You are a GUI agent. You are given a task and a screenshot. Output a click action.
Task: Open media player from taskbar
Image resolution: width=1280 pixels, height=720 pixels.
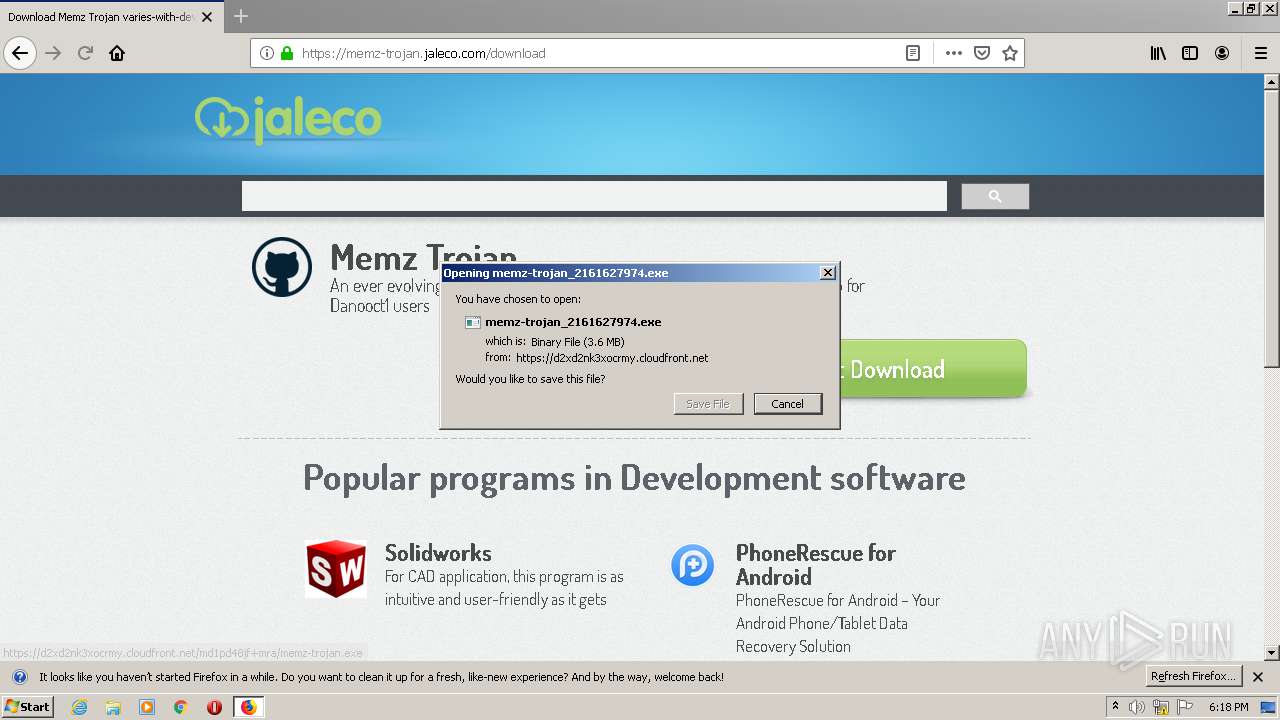point(147,707)
